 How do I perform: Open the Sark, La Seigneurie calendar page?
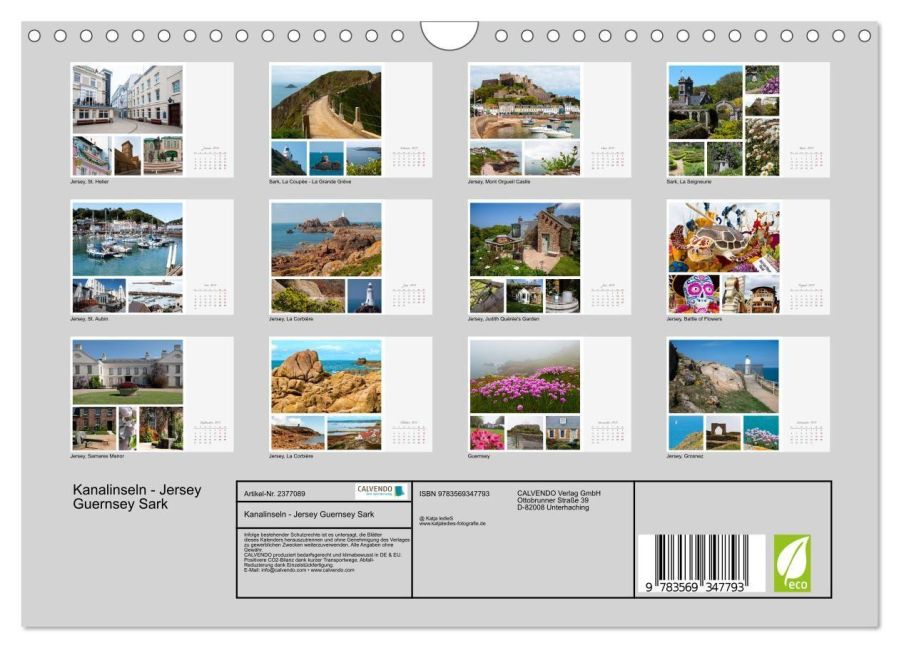[x=748, y=119]
